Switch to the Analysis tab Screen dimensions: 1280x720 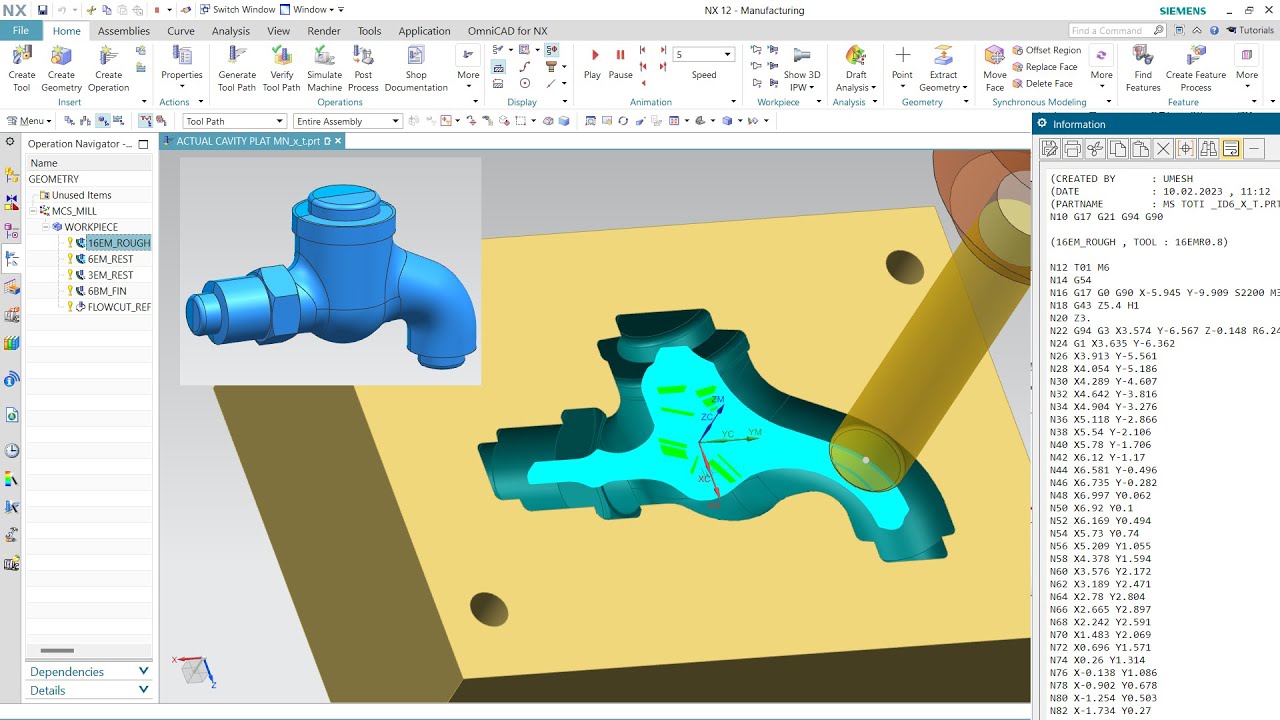(x=231, y=31)
